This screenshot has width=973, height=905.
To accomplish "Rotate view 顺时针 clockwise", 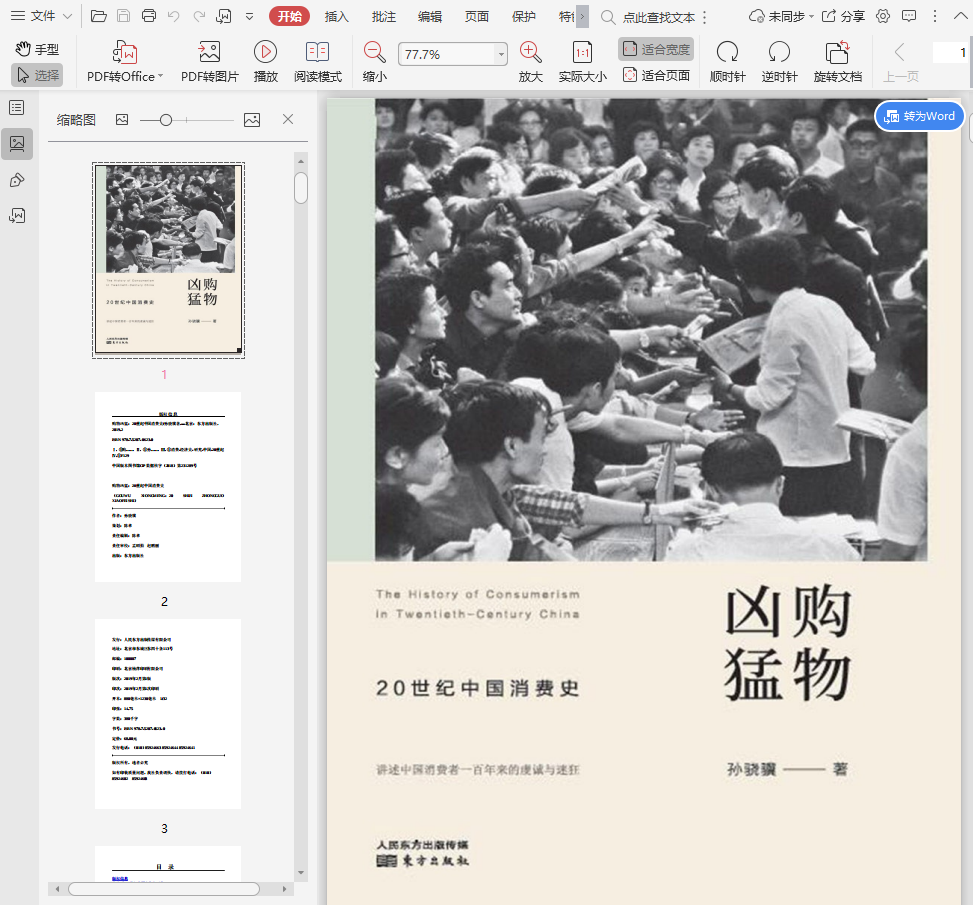I will click(727, 61).
